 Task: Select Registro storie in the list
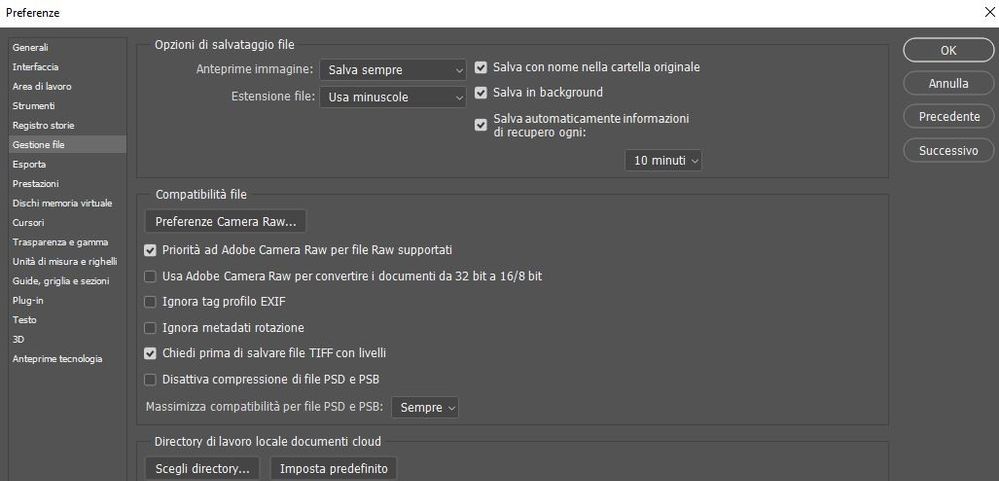tap(67, 126)
